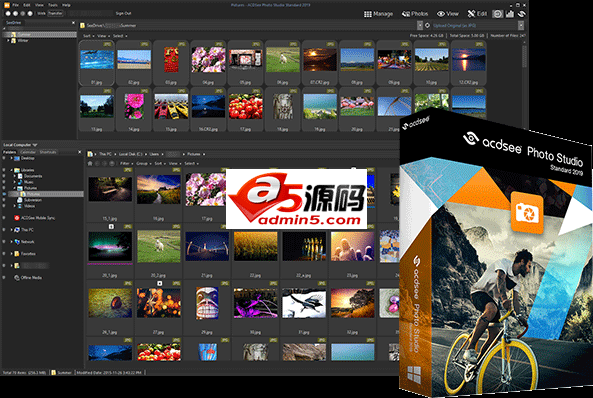Viewport: 593px width, 398px height.
Task: Select the Web mode label
Action: tap(42, 13)
